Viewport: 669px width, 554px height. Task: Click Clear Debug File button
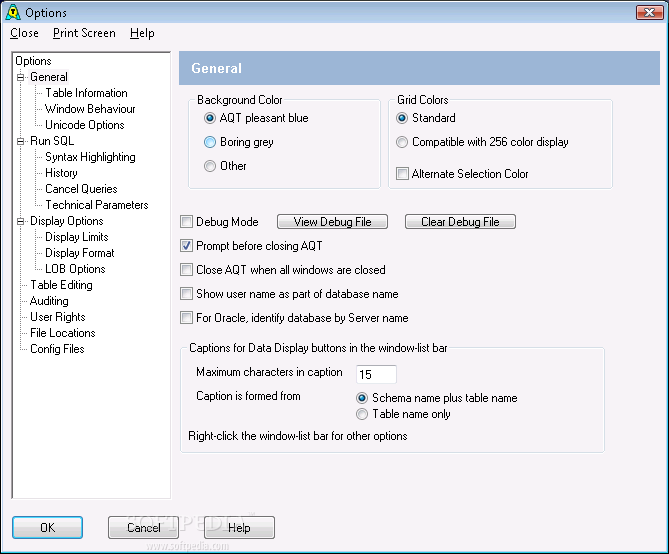click(460, 222)
